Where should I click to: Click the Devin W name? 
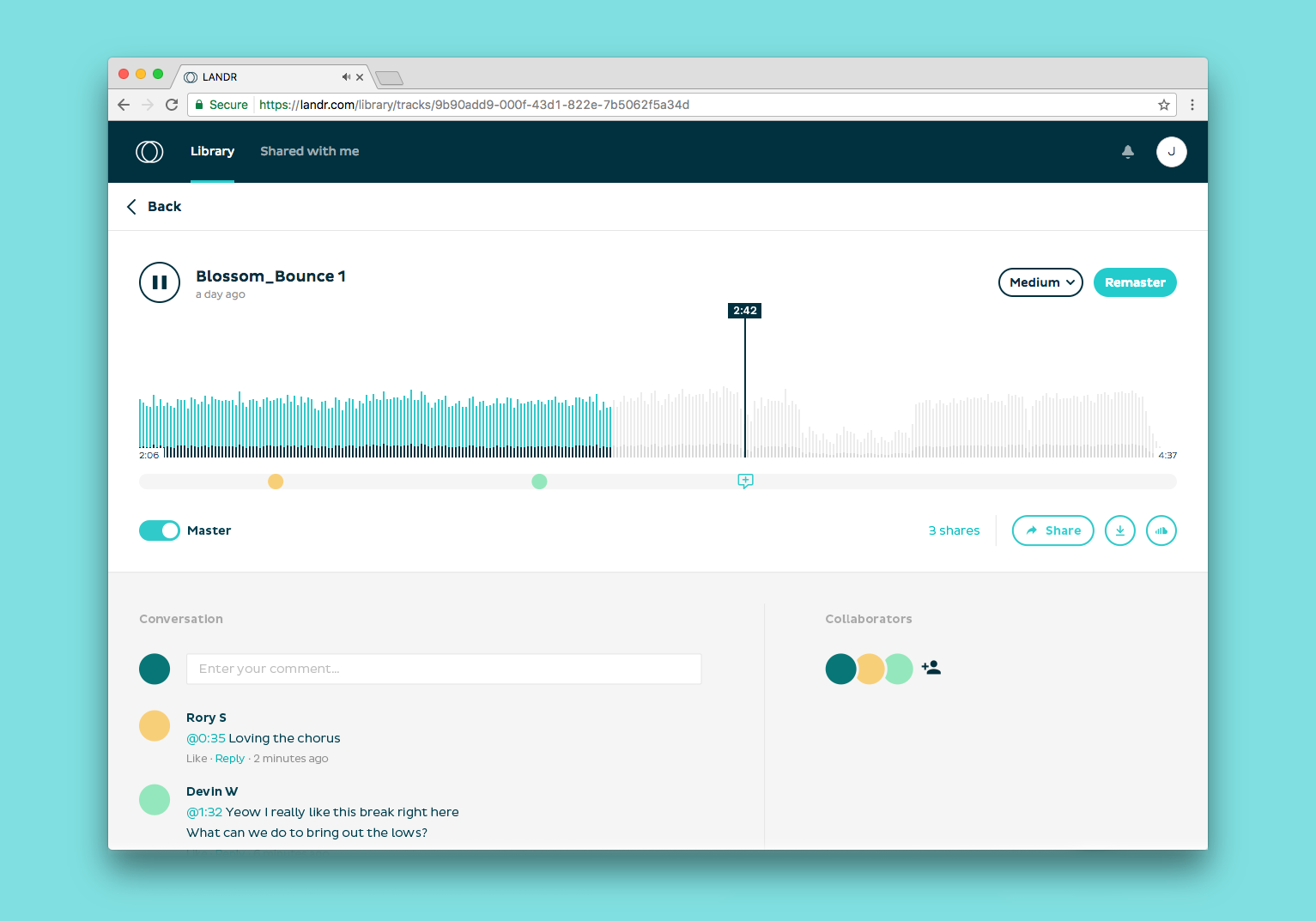[212, 791]
